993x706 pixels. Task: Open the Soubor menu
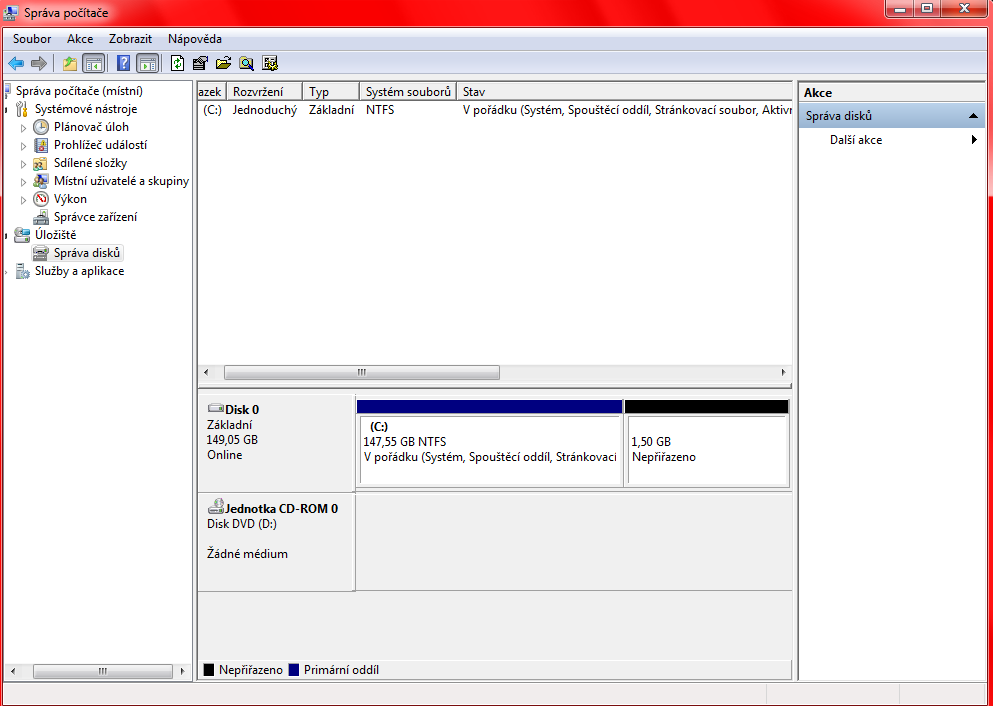pos(32,39)
